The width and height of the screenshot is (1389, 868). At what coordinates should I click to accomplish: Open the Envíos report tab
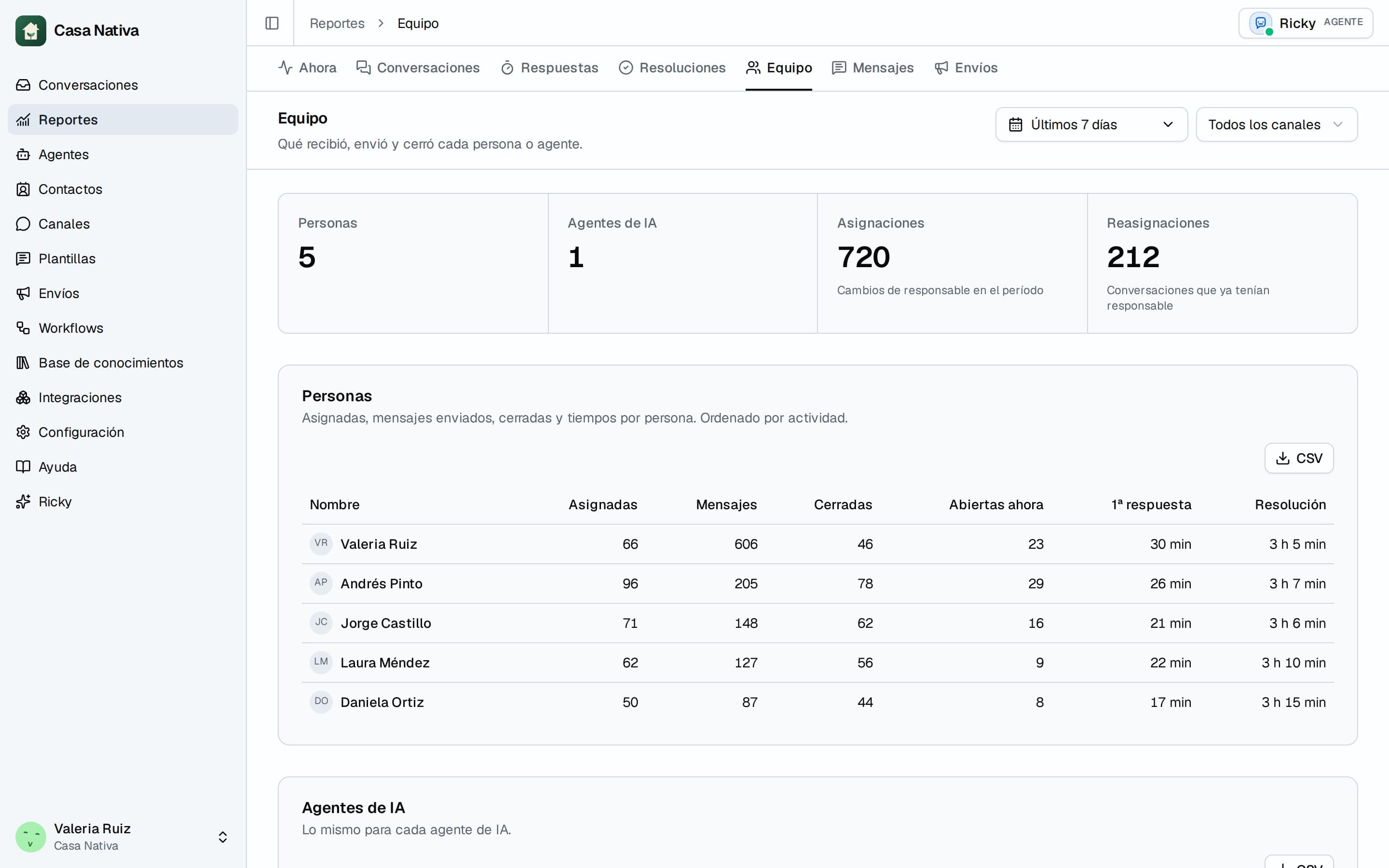966,68
